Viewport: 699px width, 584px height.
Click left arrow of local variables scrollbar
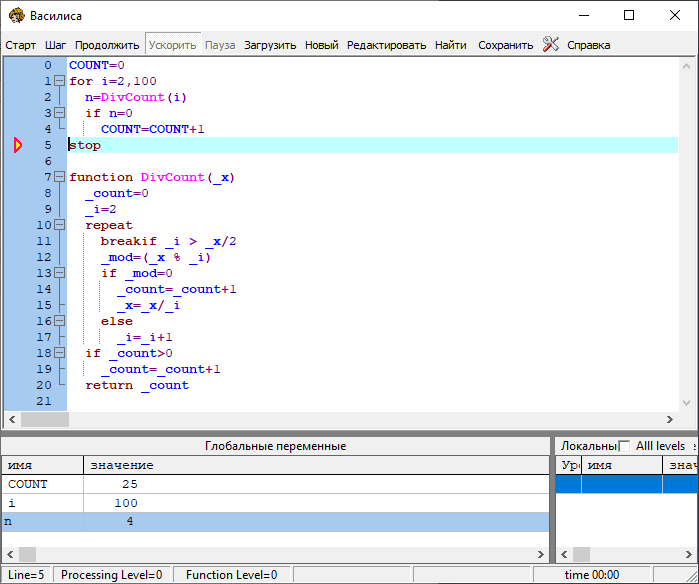tap(564, 554)
